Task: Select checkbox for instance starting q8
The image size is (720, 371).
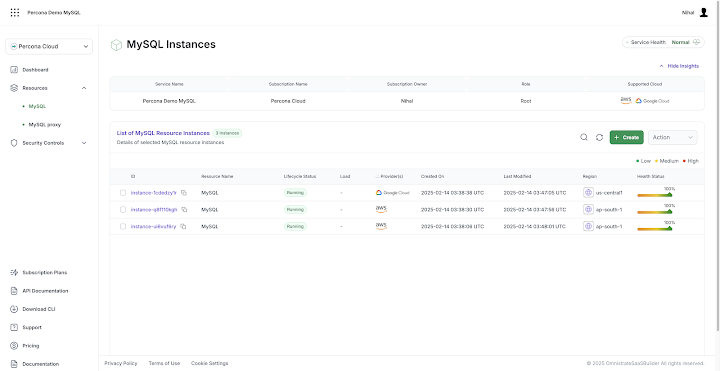Action: click(123, 209)
